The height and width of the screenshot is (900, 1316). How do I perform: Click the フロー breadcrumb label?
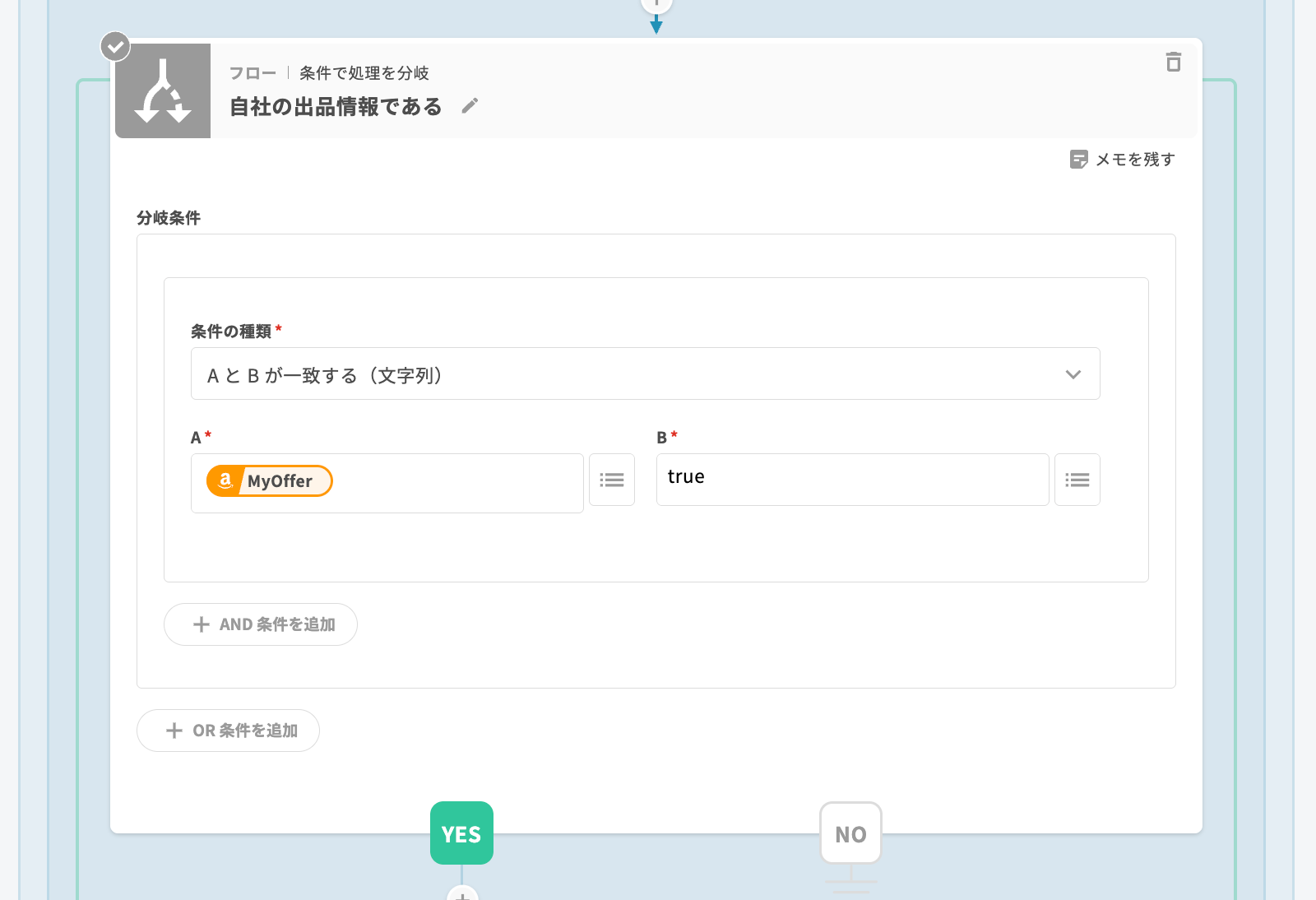click(x=253, y=73)
